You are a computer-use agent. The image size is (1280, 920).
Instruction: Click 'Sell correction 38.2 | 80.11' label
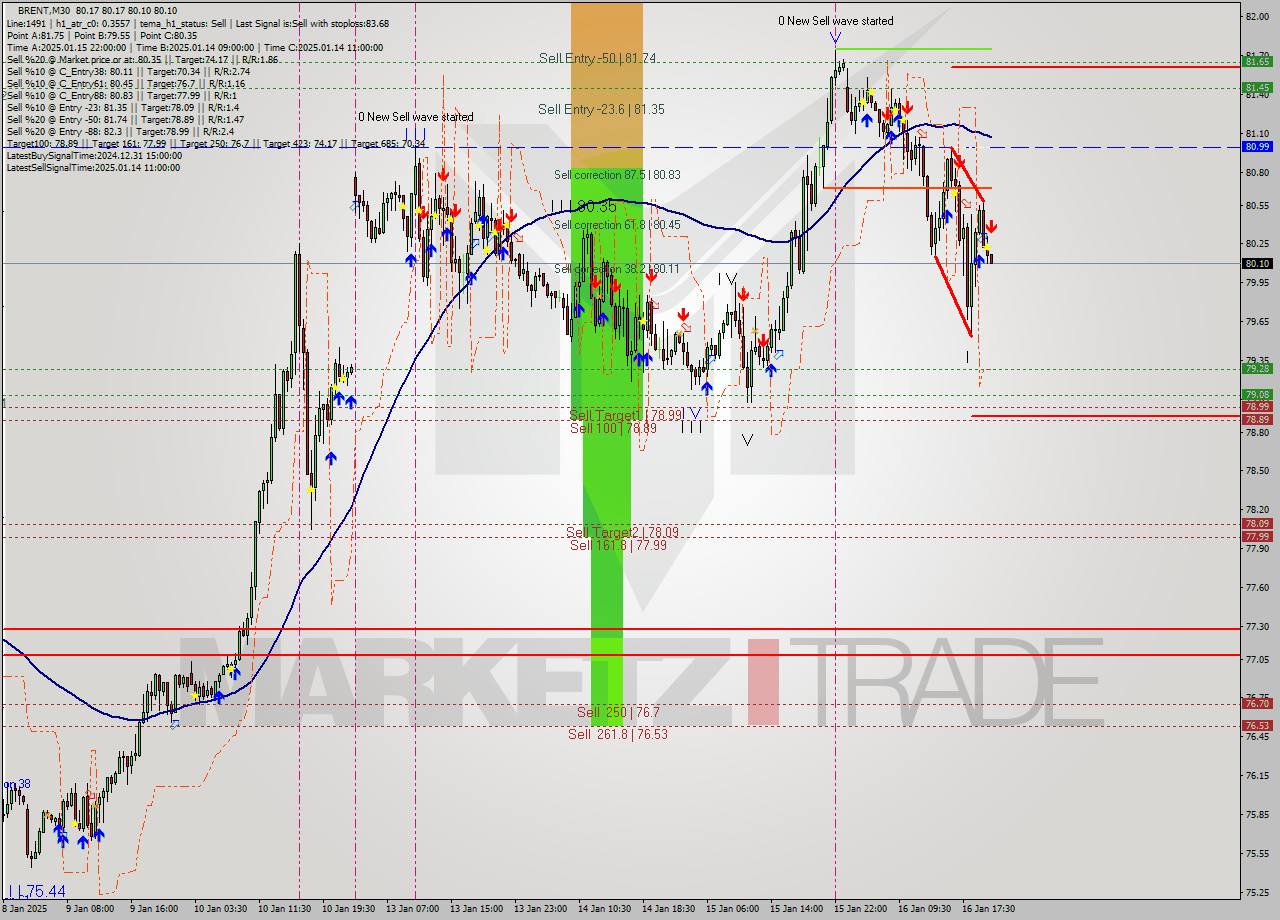click(617, 269)
